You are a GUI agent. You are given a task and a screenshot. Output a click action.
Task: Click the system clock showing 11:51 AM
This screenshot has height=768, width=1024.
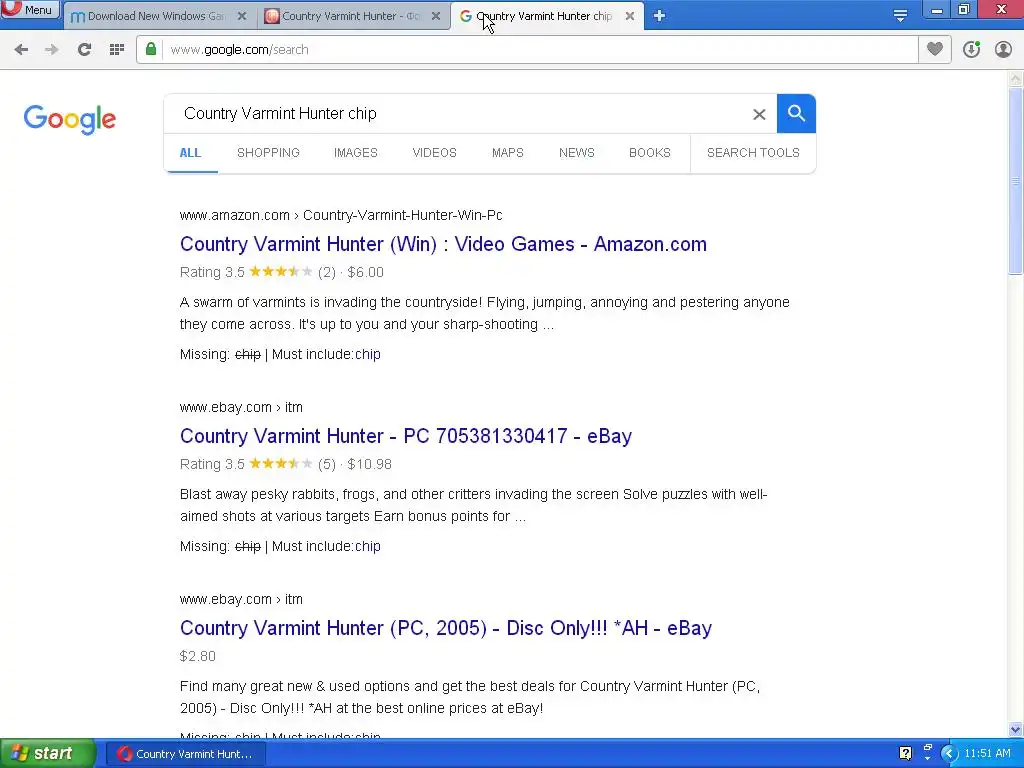click(x=987, y=754)
